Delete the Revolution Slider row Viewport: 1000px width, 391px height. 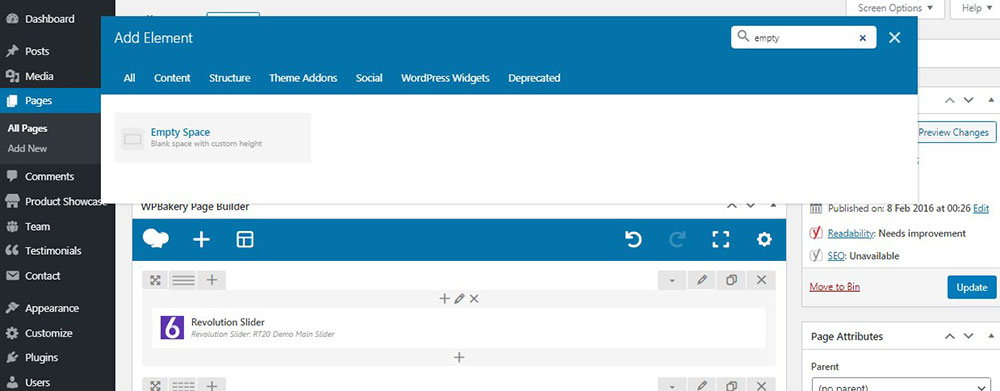(761, 280)
